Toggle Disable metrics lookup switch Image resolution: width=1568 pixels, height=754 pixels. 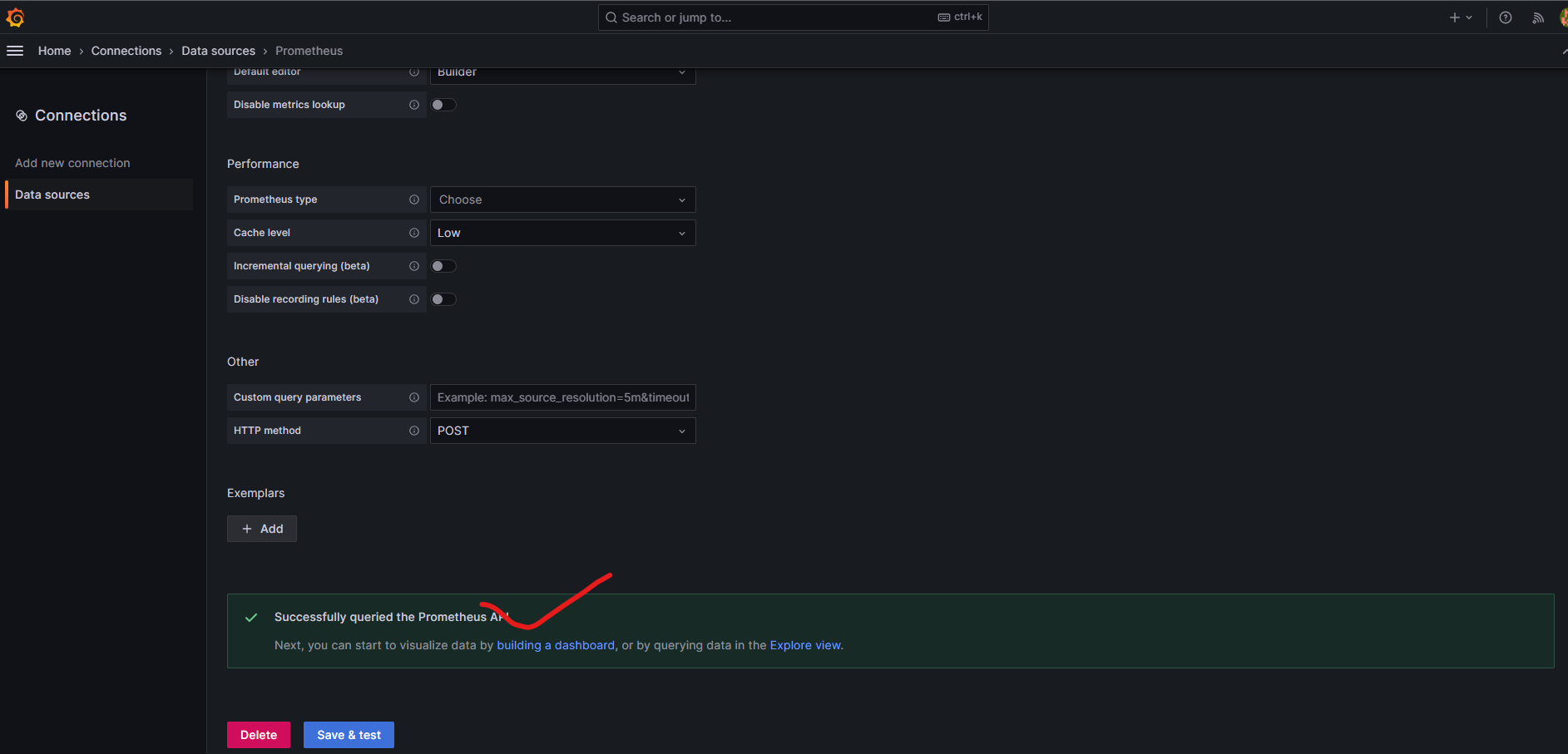point(443,105)
